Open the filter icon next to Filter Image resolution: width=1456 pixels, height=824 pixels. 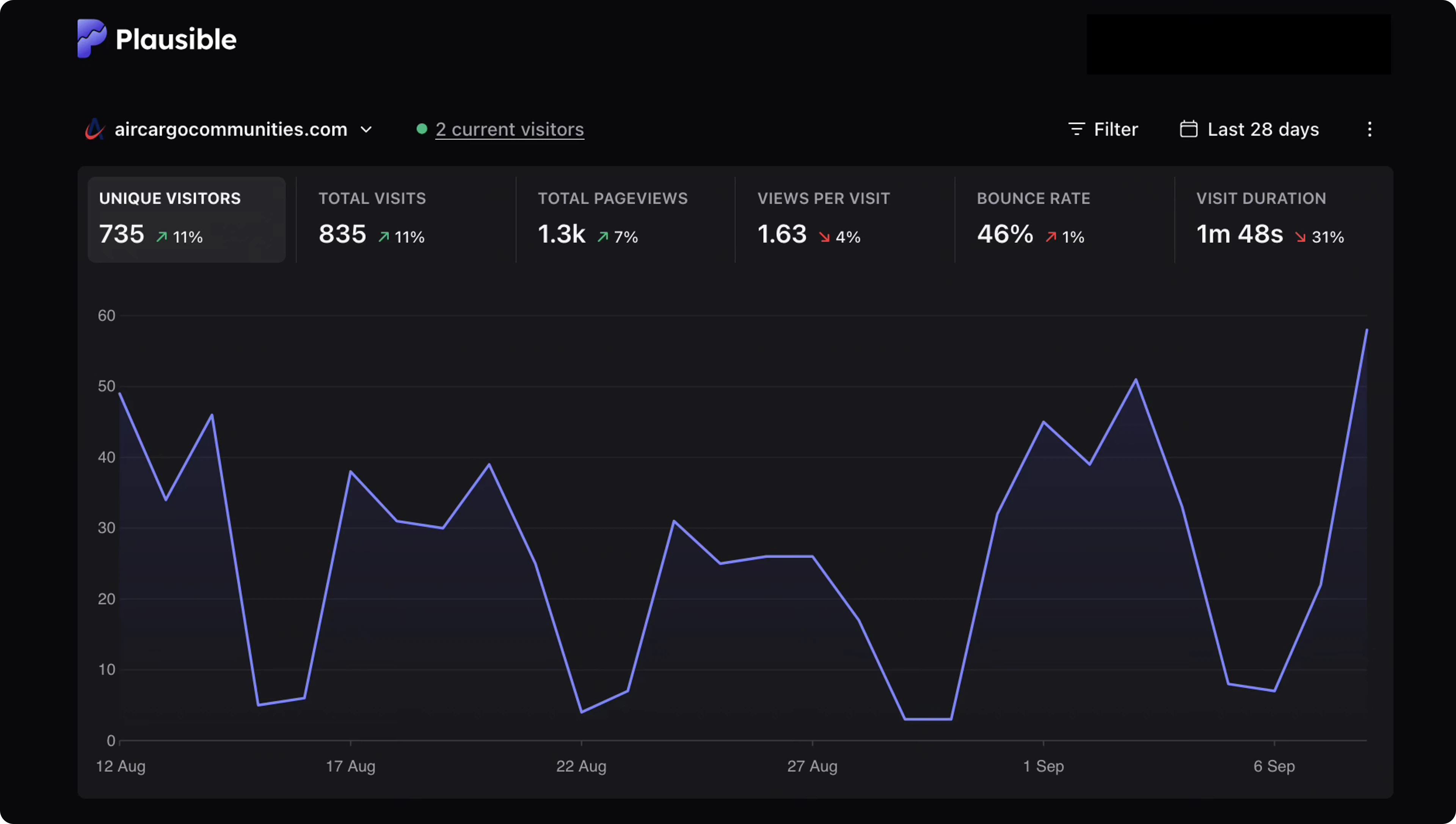[1076, 129]
